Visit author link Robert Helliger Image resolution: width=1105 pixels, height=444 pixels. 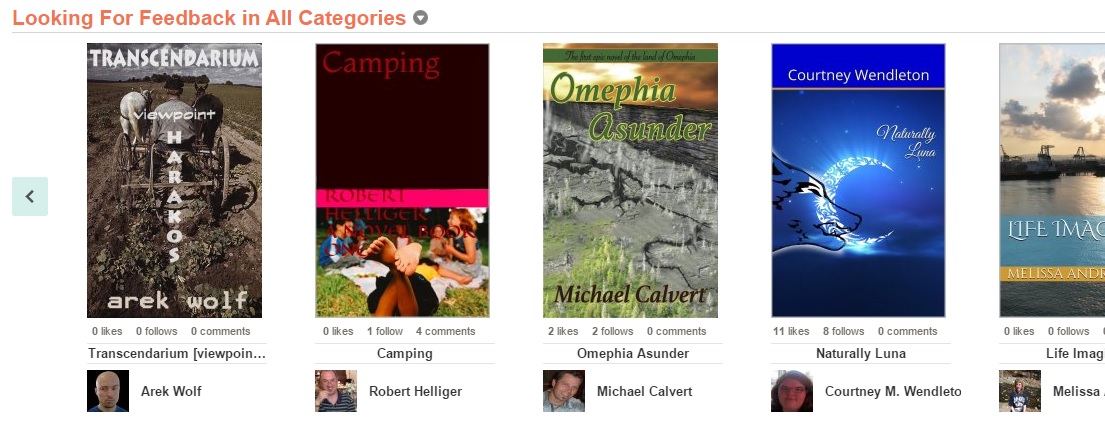415,391
